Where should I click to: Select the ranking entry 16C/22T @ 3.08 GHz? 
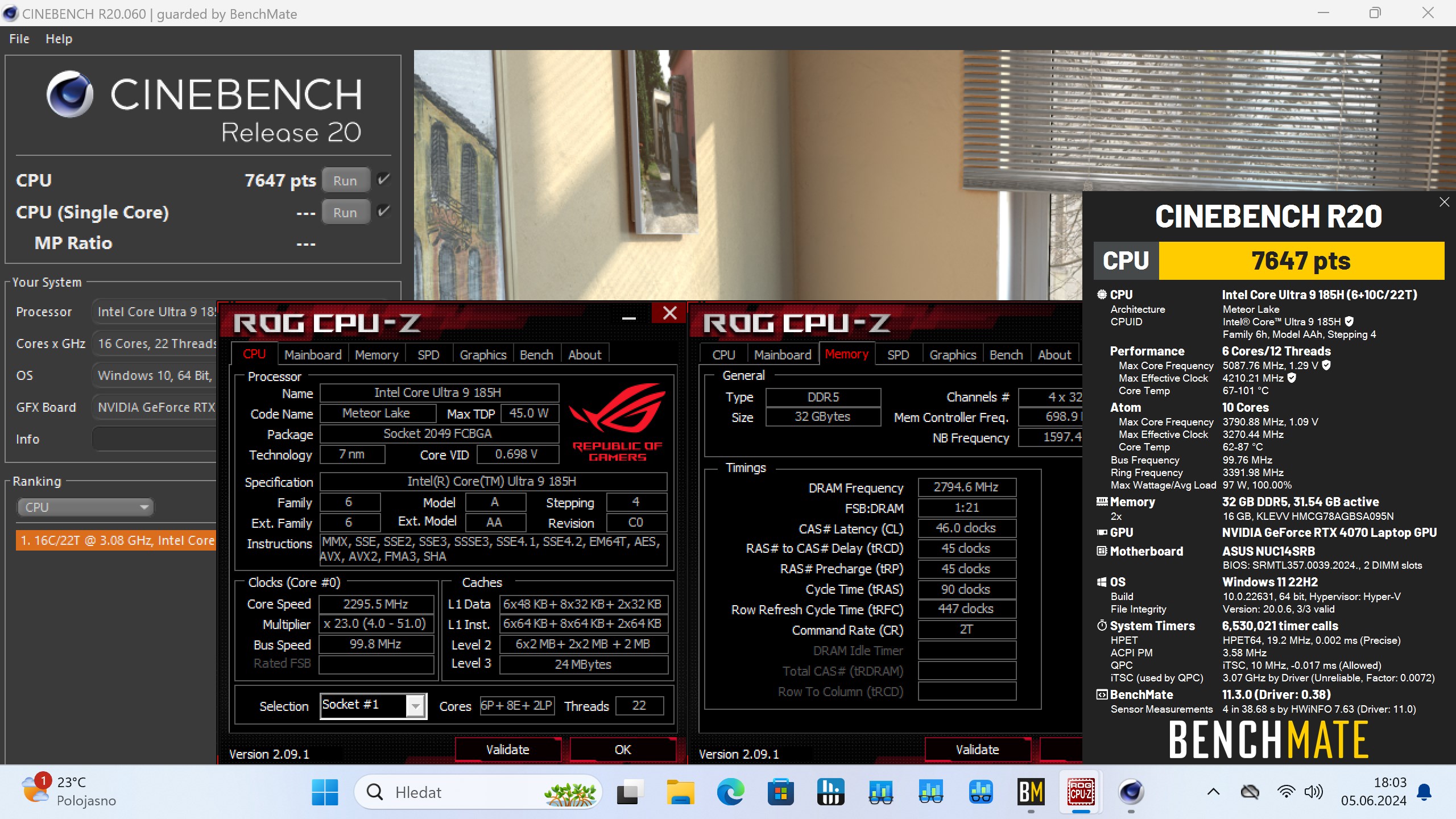pyautogui.click(x=117, y=540)
